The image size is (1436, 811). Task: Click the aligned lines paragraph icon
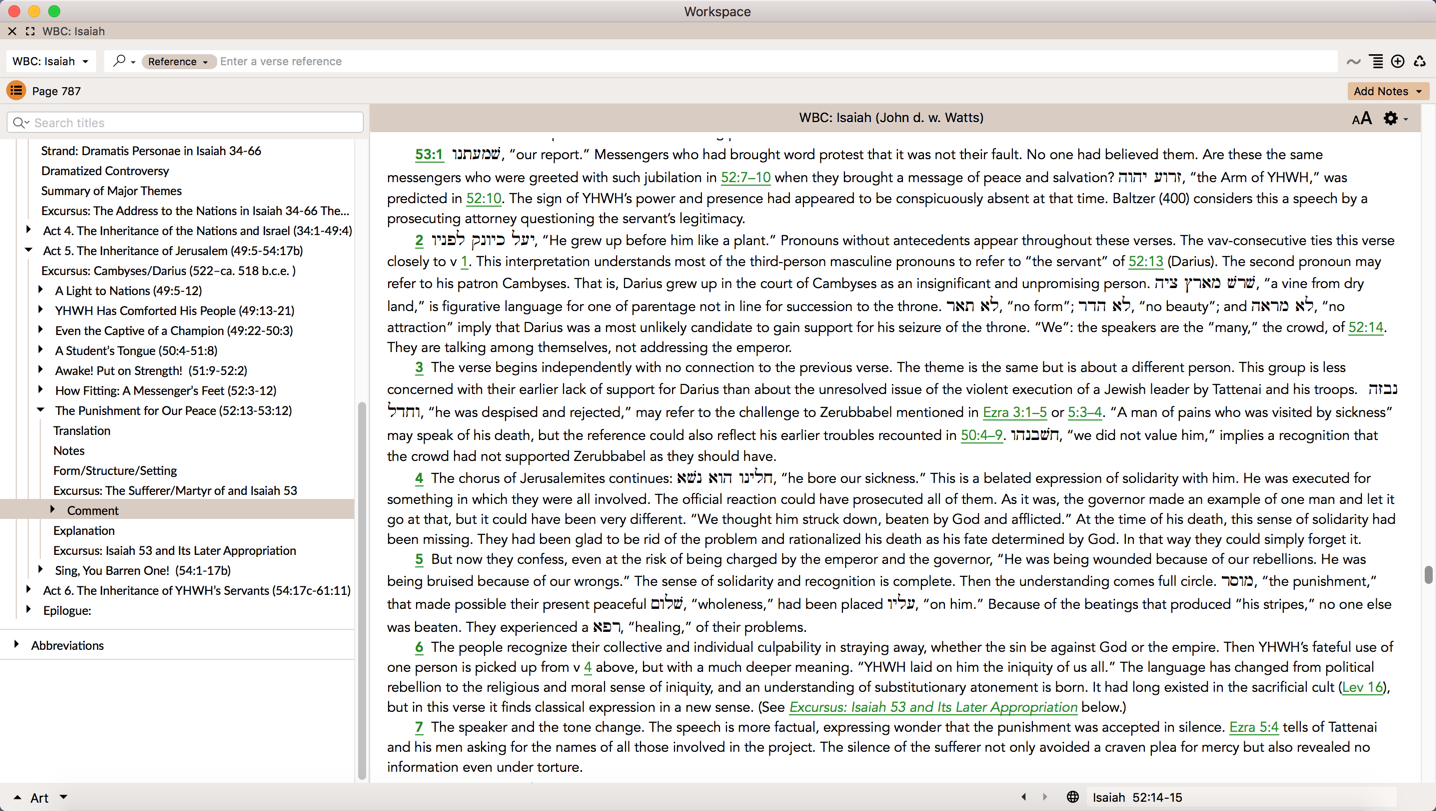click(1376, 62)
